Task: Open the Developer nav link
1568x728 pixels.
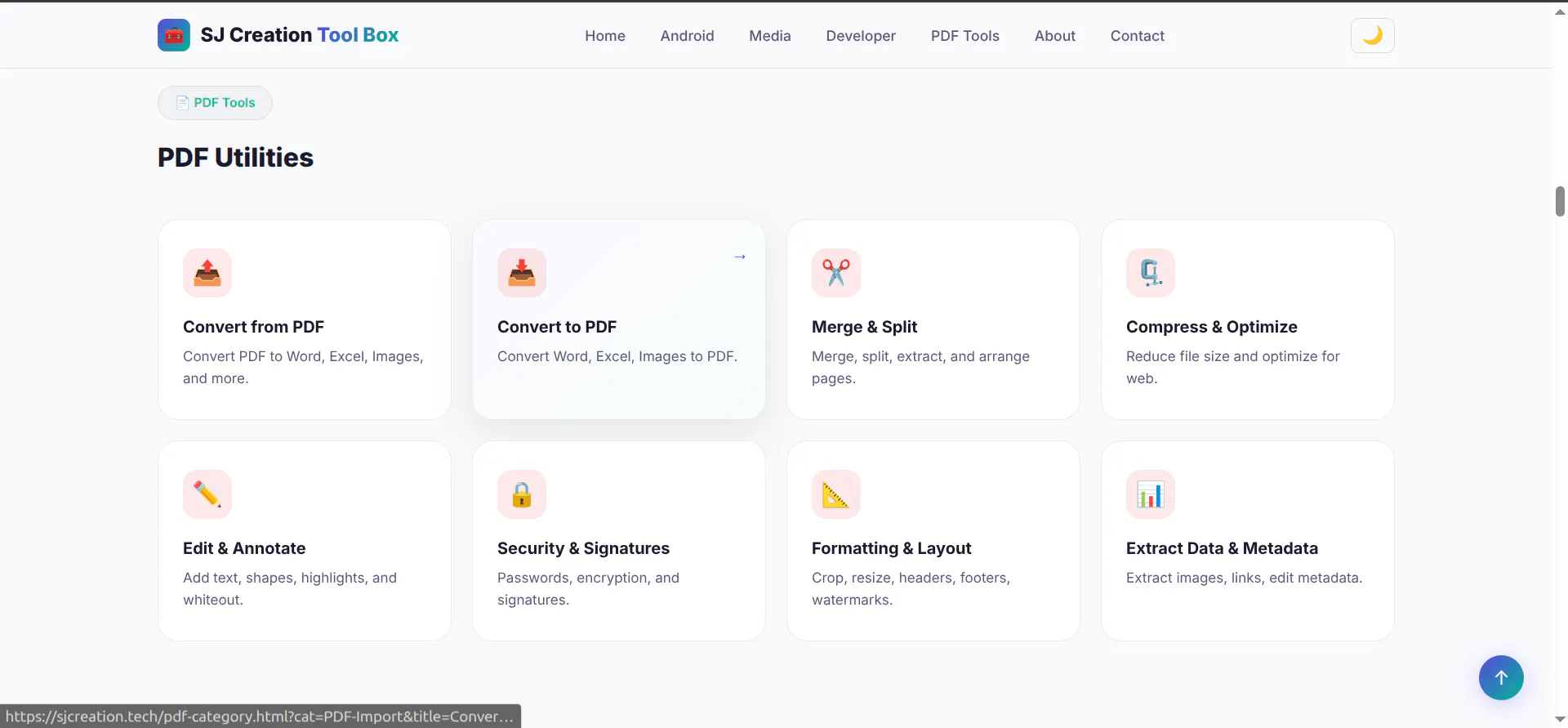Action: coord(861,36)
